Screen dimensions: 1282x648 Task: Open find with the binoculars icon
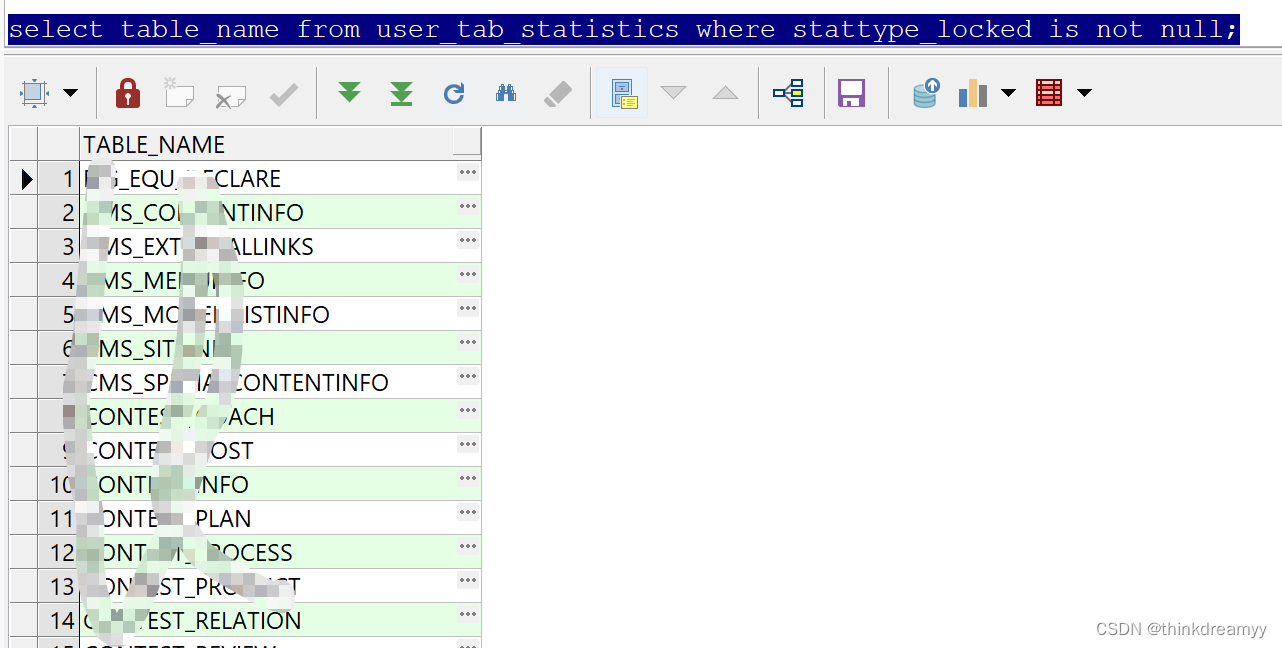(x=506, y=93)
